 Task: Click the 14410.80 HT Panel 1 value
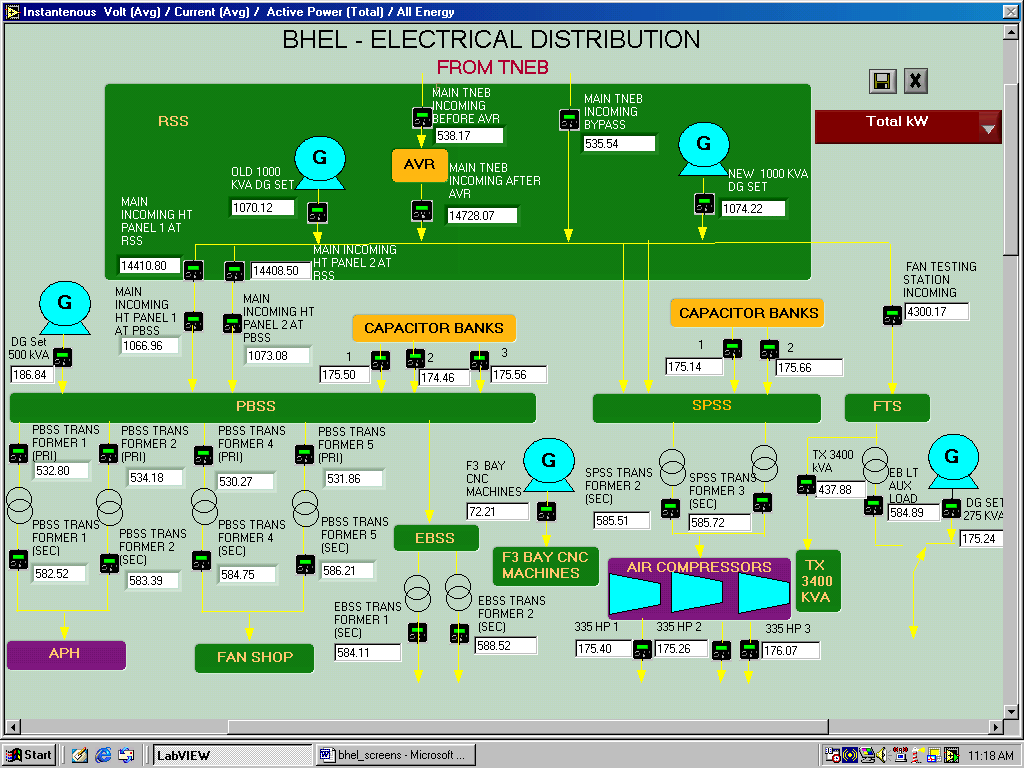[x=150, y=266]
